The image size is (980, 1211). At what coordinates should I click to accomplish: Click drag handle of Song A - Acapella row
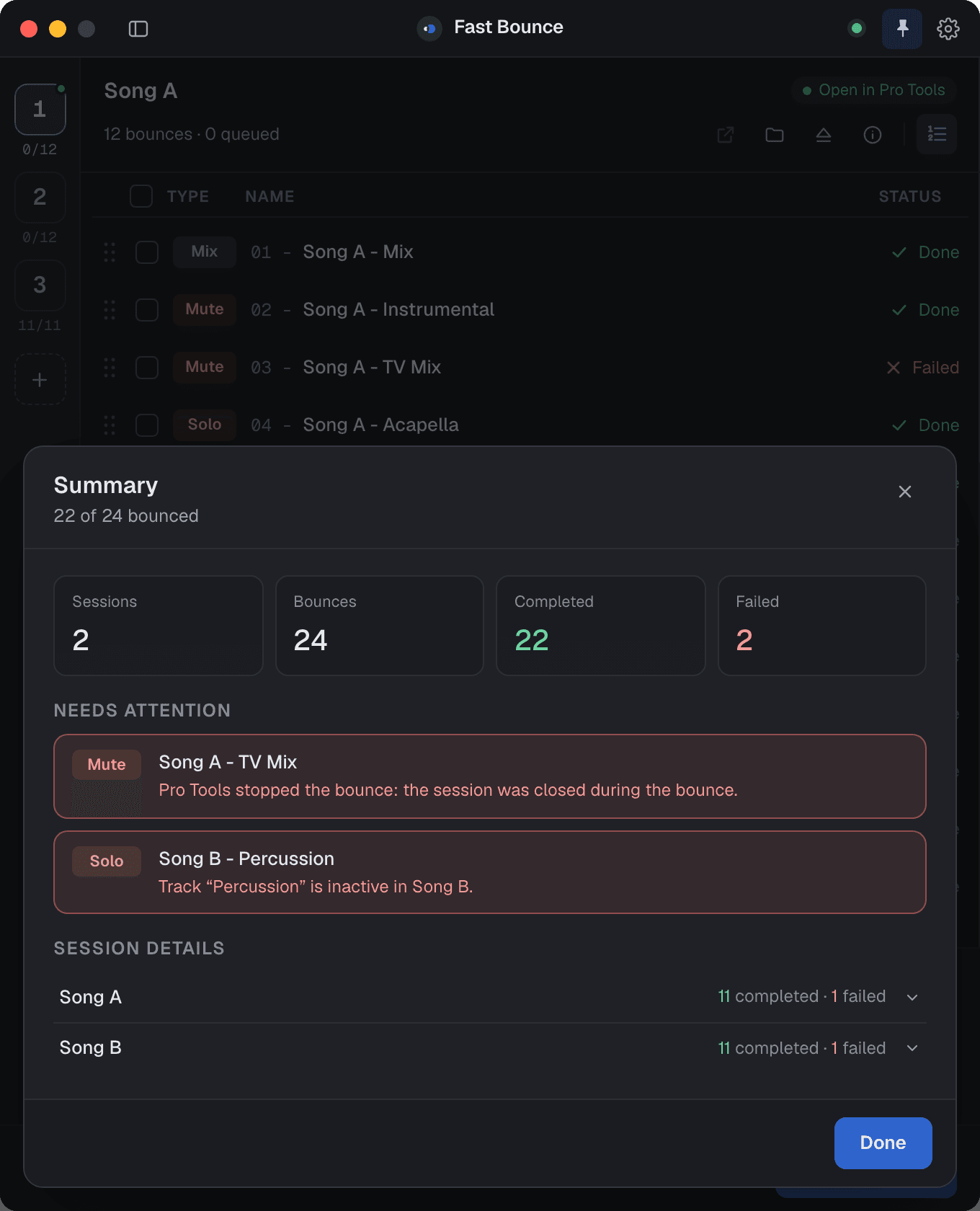coord(110,425)
